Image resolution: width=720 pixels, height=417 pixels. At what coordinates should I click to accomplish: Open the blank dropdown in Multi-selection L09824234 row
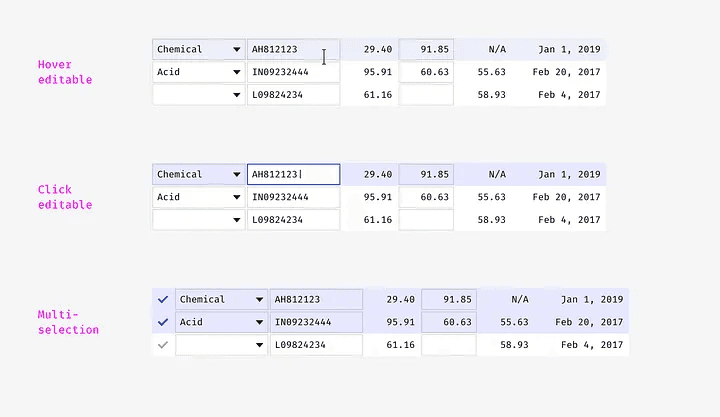pyautogui.click(x=221, y=345)
